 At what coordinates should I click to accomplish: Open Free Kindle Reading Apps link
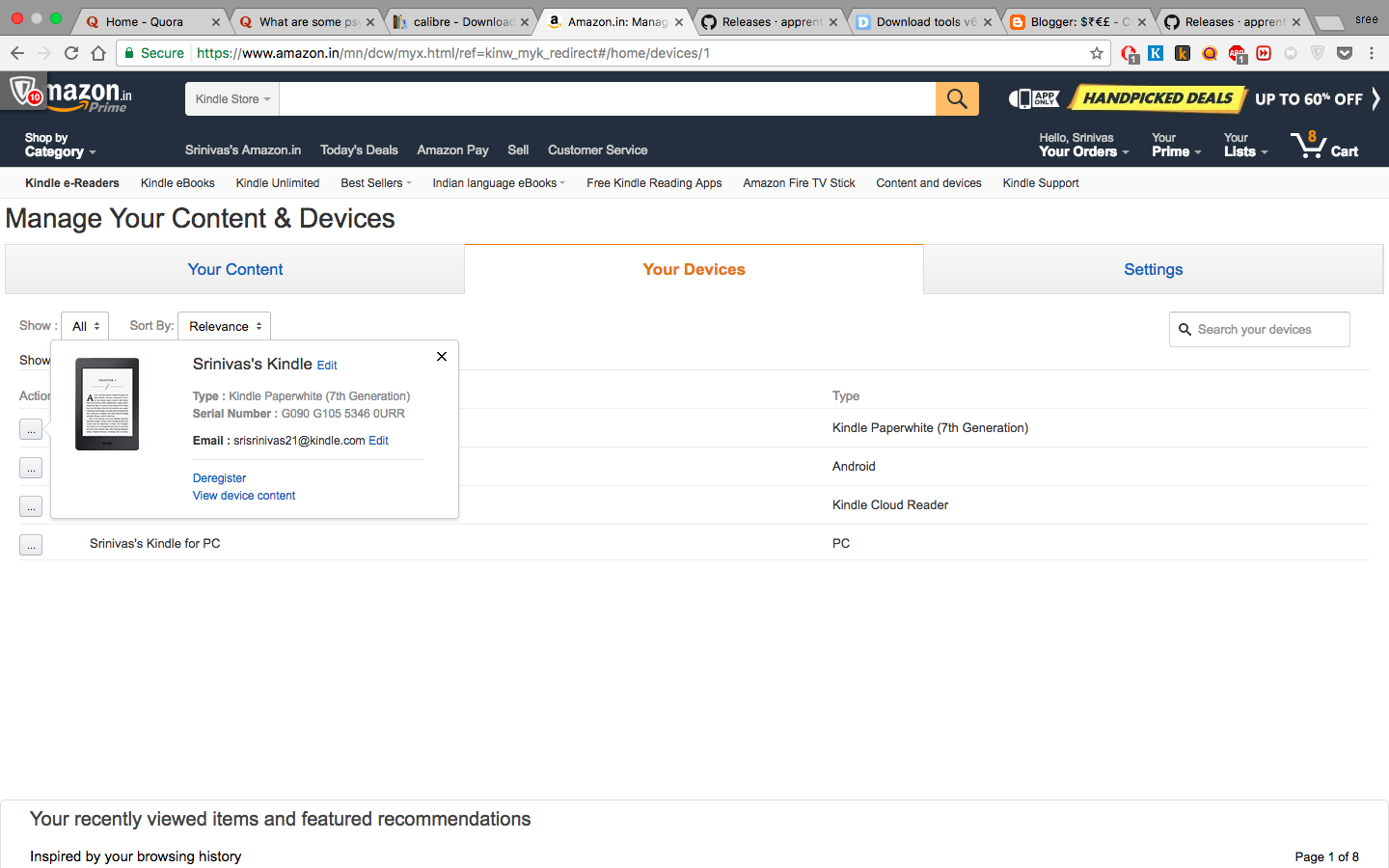point(654,183)
